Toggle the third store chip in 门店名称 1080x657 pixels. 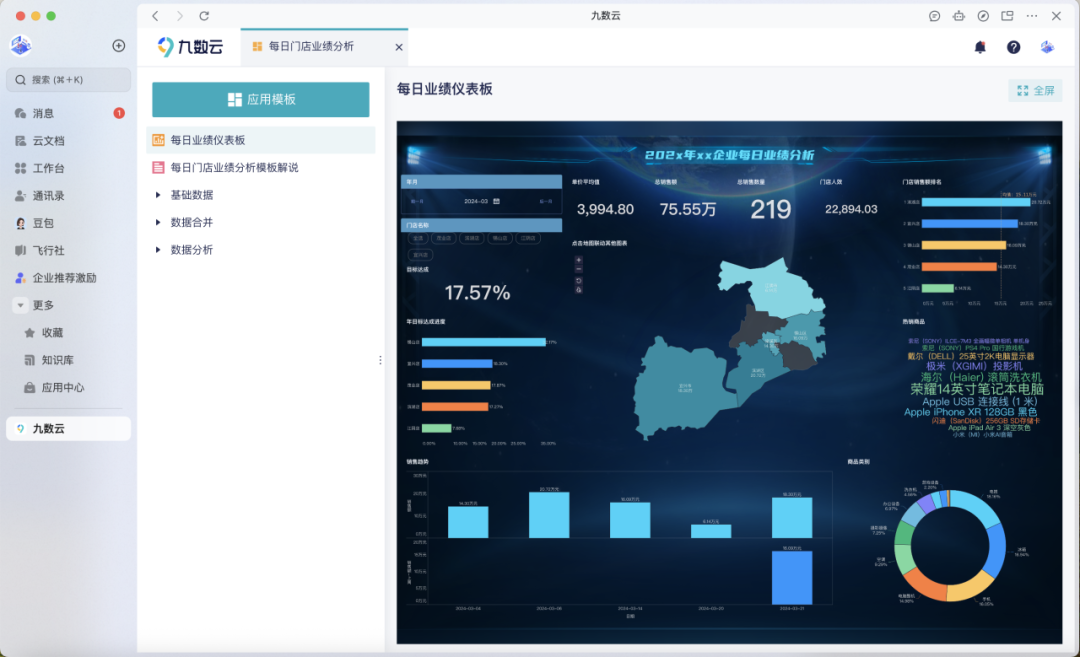[472, 238]
